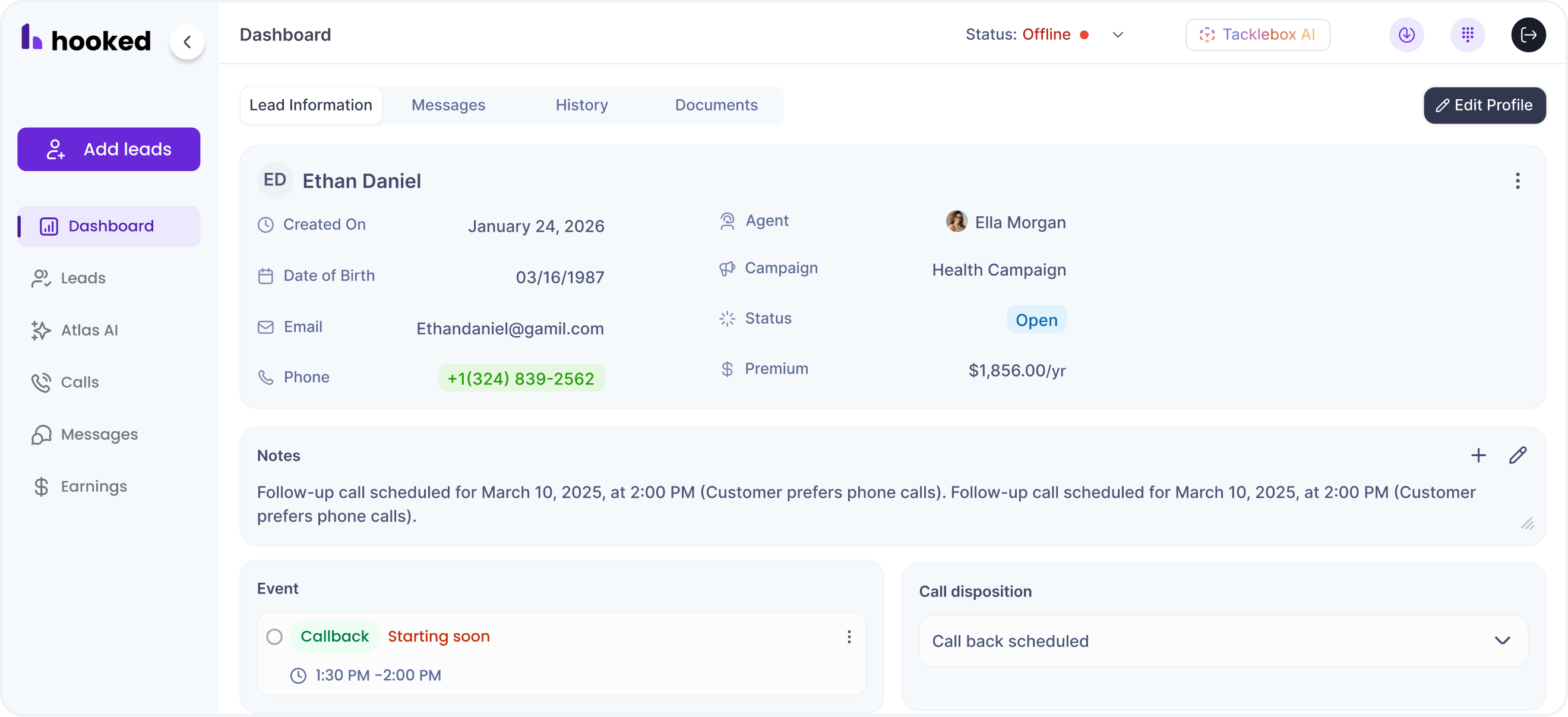The height and width of the screenshot is (717, 1568).
Task: Add a new note using the plus icon
Action: (x=1478, y=454)
